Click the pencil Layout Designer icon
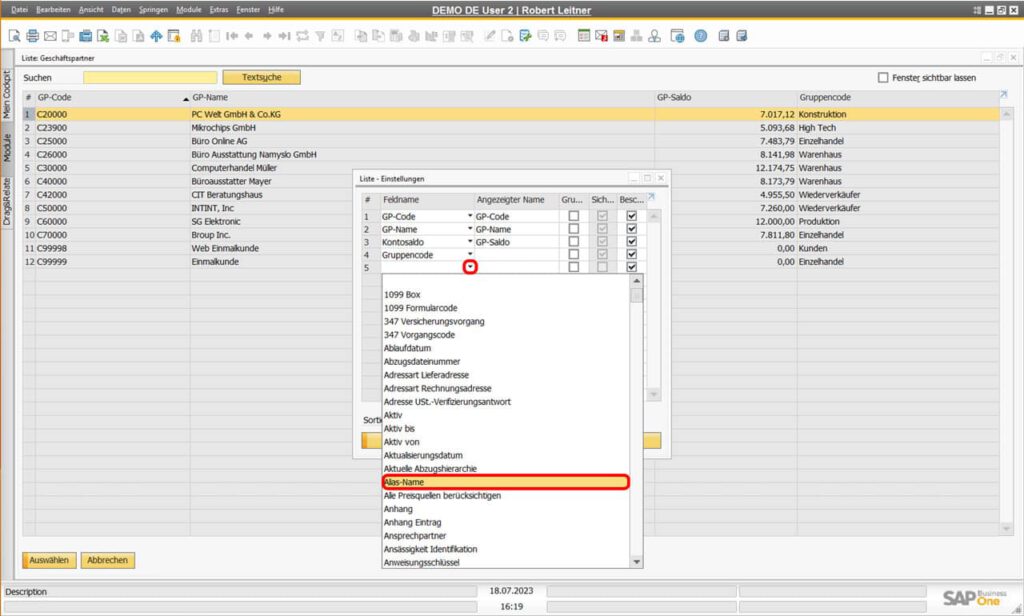 click(490, 36)
